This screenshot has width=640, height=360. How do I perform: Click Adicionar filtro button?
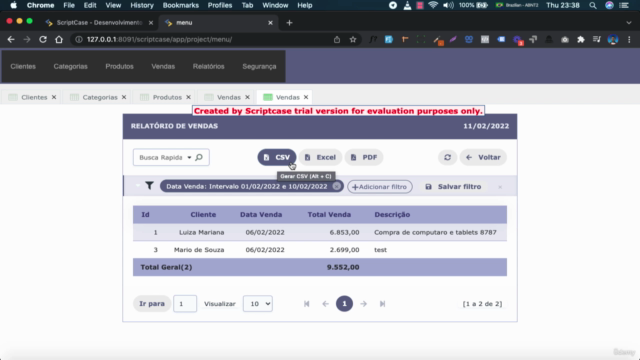tap(380, 187)
